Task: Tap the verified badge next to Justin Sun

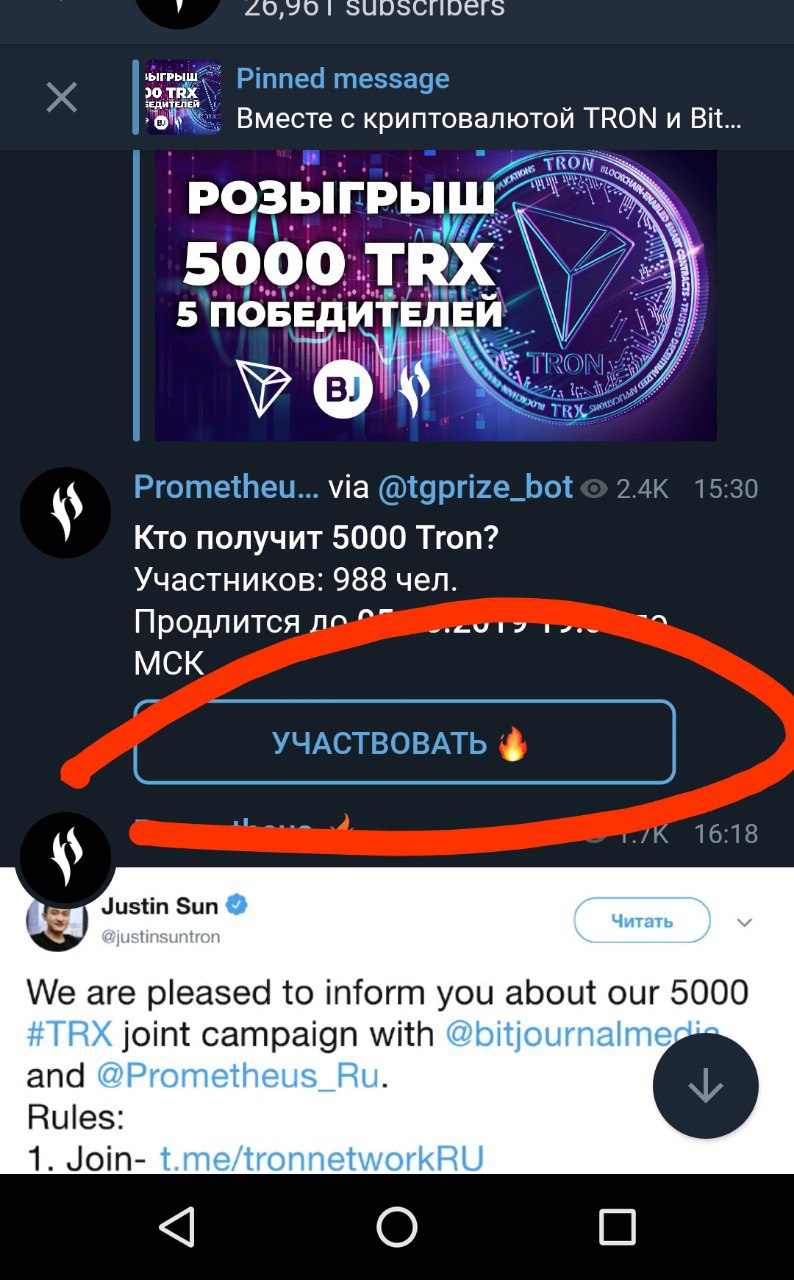Action: tap(237, 906)
